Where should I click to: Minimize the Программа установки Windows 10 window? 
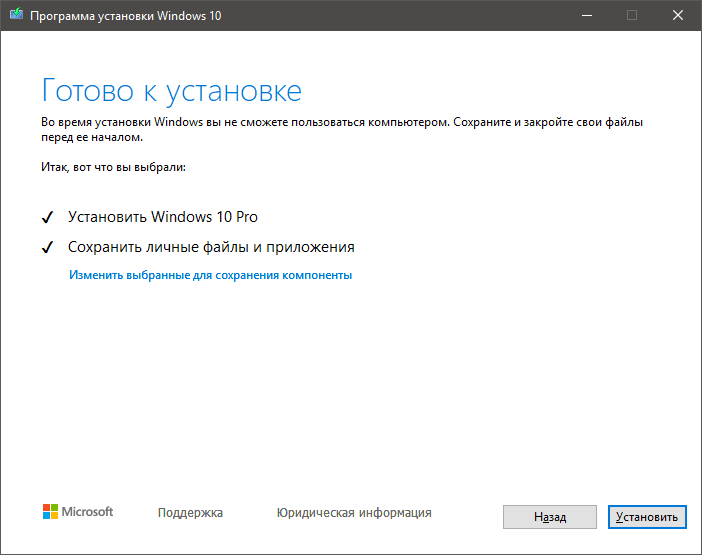[587, 16]
